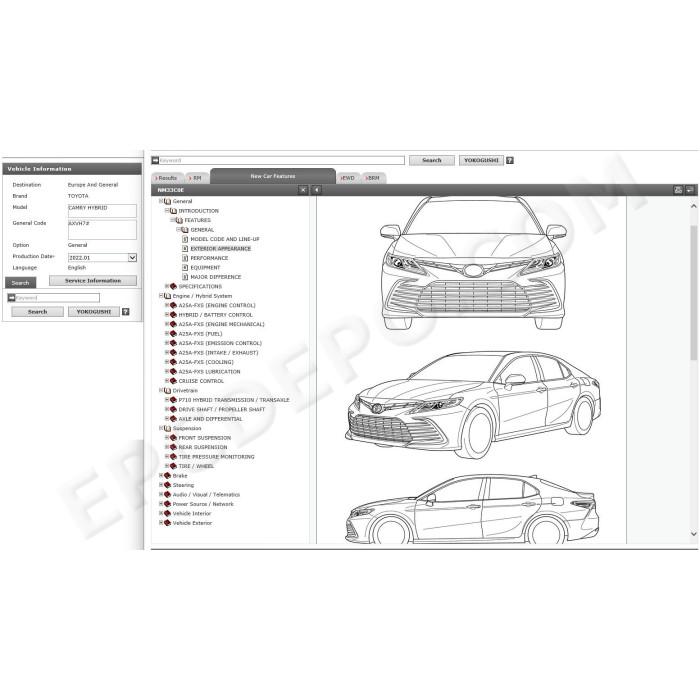Expand the Vehicle Interior node
Screen dimensions: 700x700
(x=161, y=513)
